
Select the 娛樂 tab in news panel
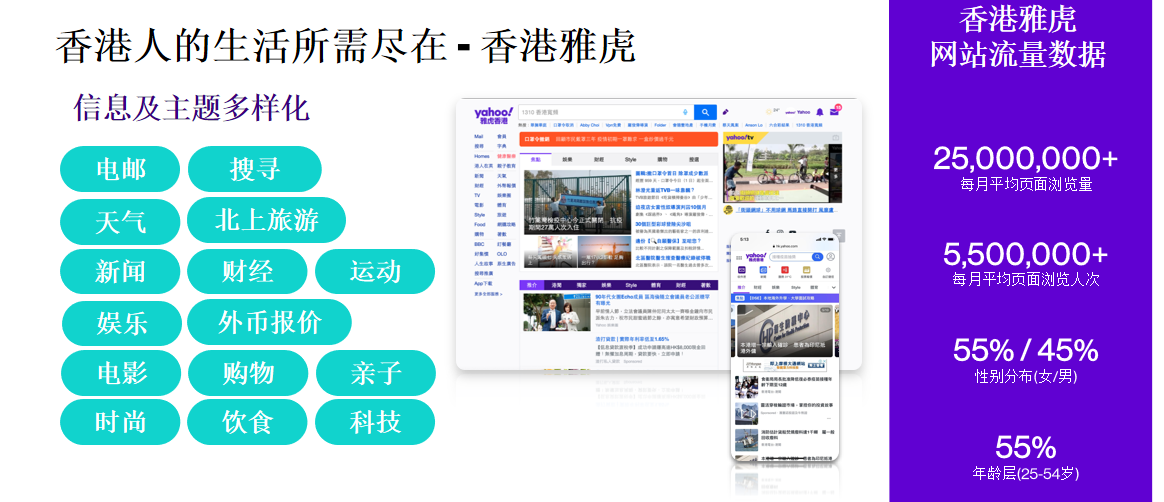coord(567,160)
